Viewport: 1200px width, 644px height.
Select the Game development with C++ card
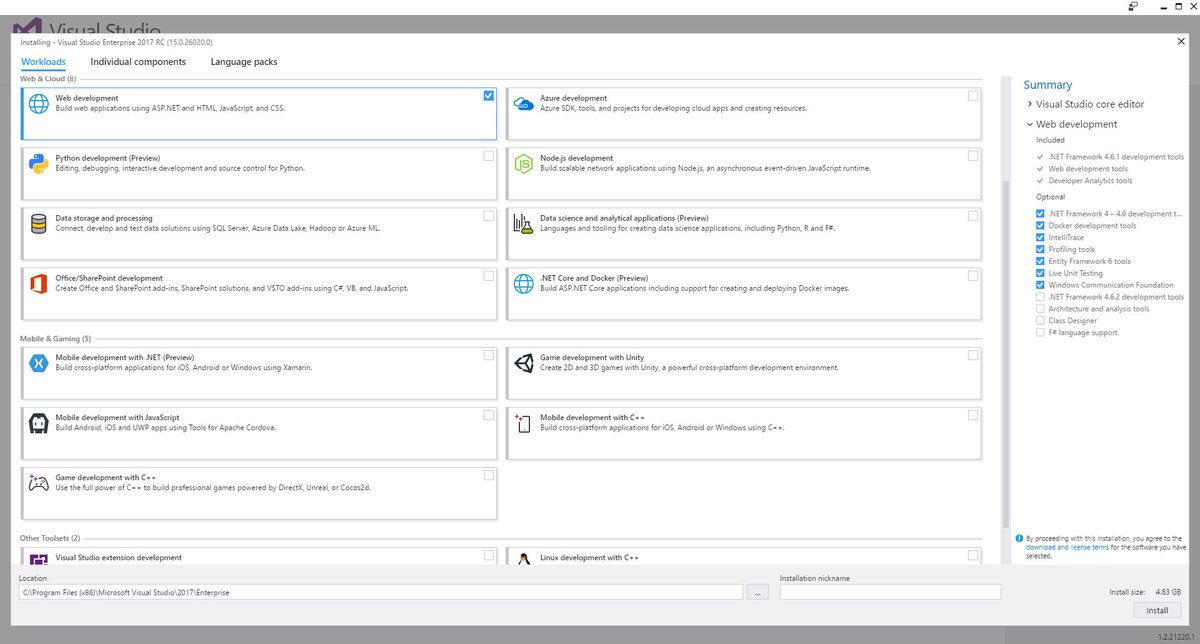point(259,493)
